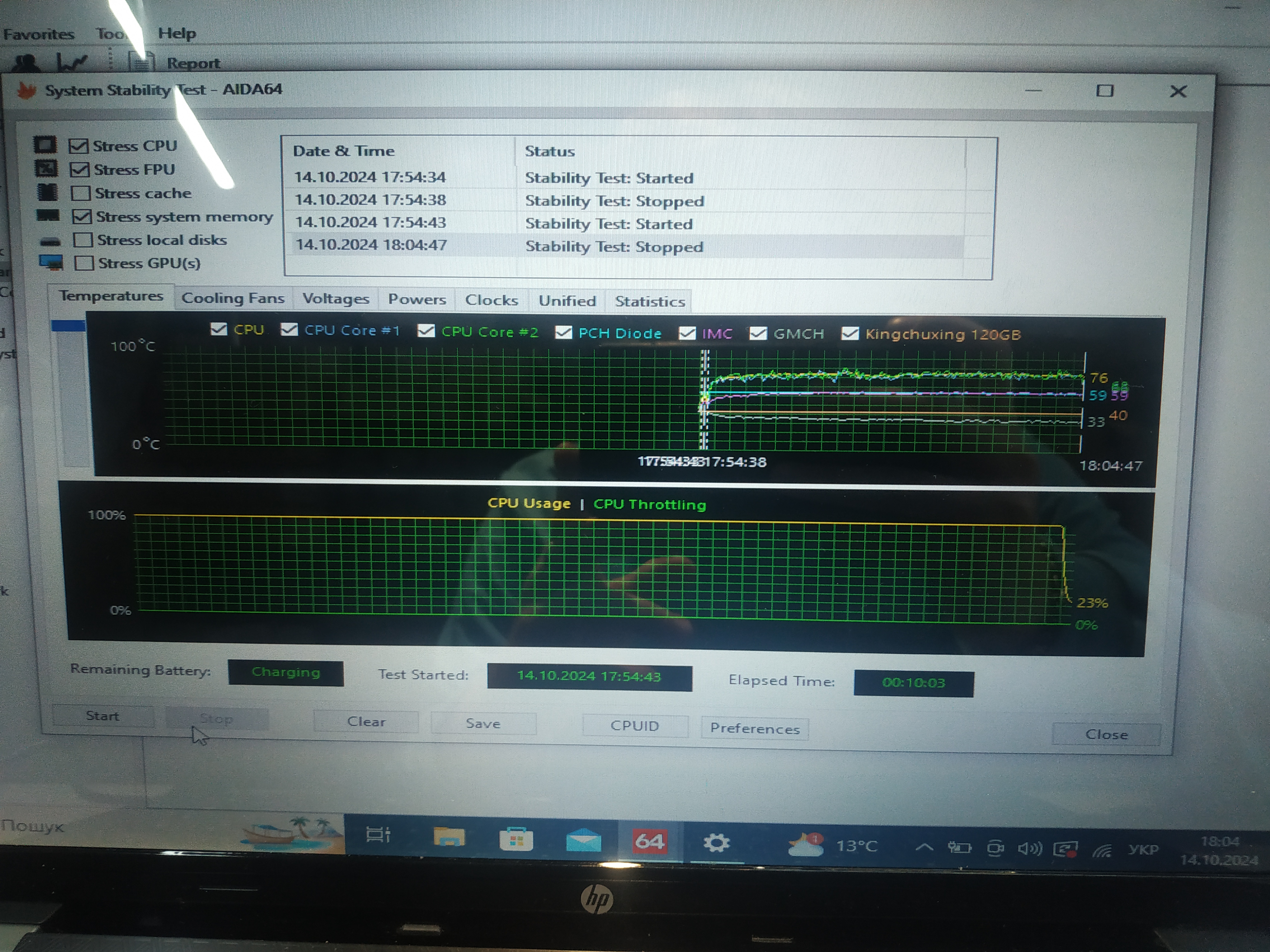The image size is (1270, 952).
Task: Click the CPU Throttling graph legend label
Action: 649,505
